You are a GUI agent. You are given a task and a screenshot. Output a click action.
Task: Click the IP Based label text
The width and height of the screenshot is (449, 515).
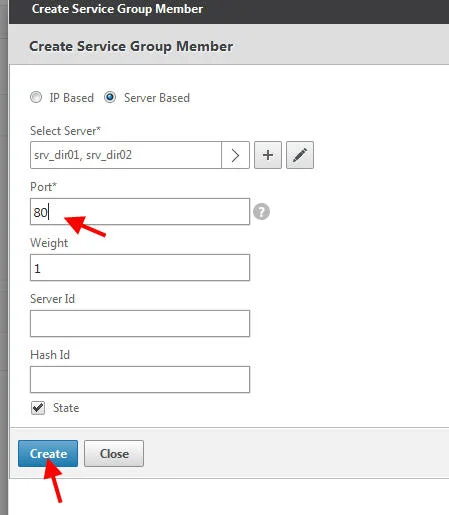coord(72,98)
